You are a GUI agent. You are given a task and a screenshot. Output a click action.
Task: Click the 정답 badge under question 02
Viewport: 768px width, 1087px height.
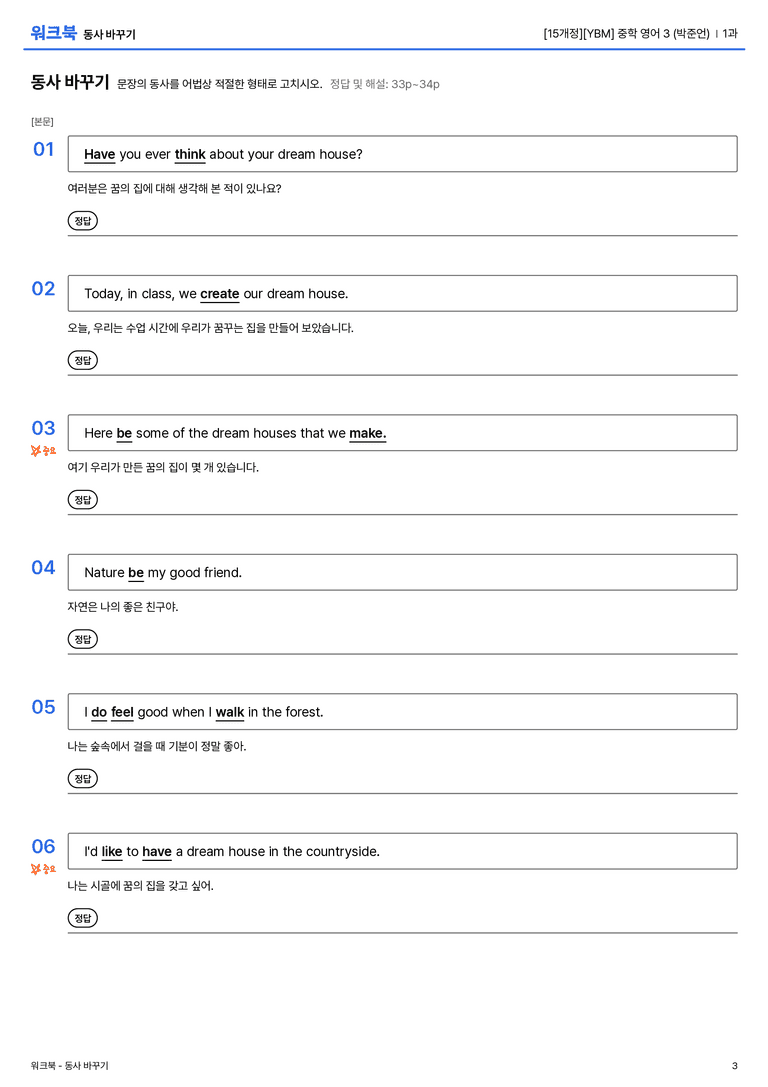point(82,360)
